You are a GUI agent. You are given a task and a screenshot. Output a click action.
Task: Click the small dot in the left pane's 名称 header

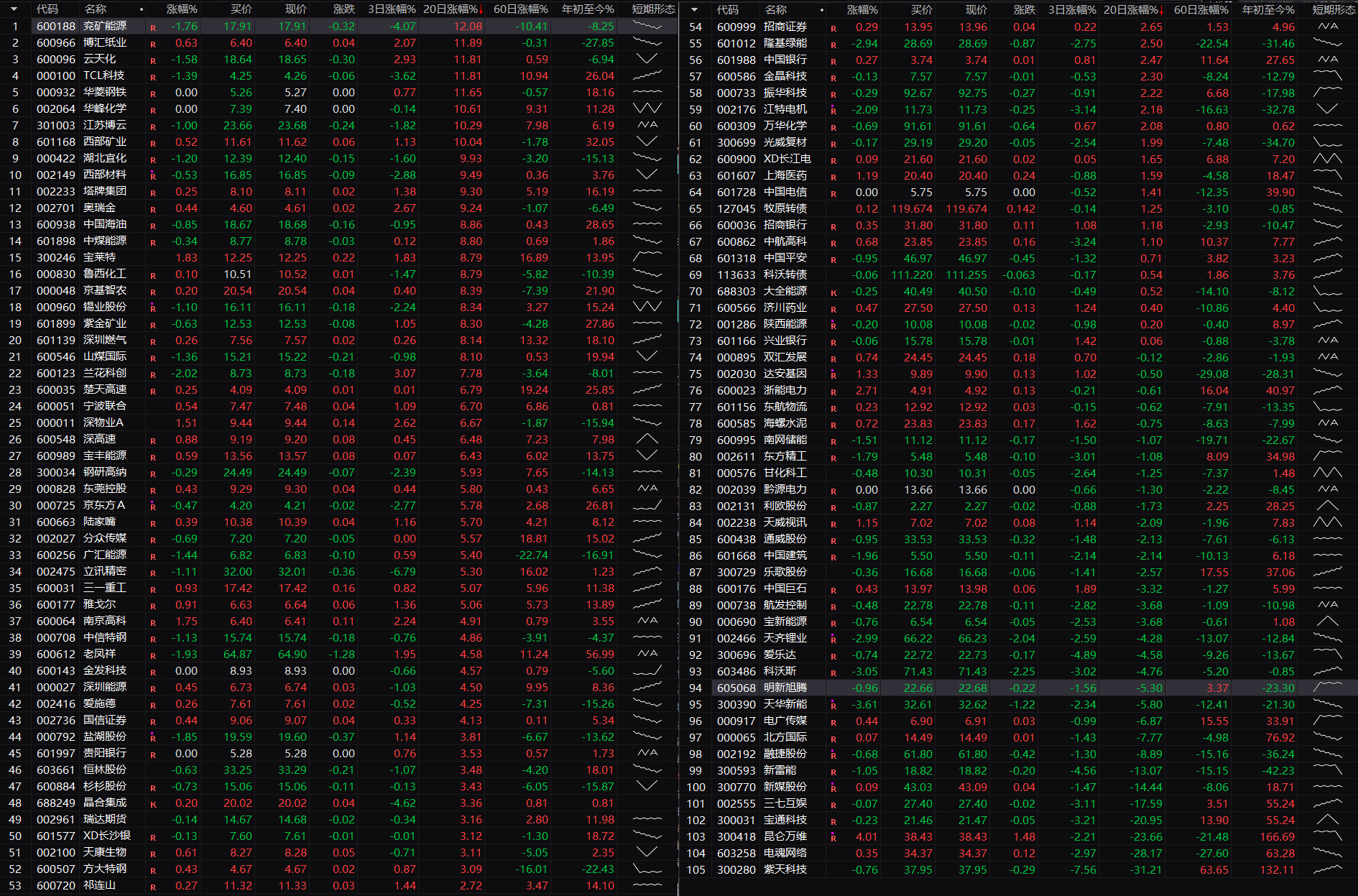click(x=142, y=10)
